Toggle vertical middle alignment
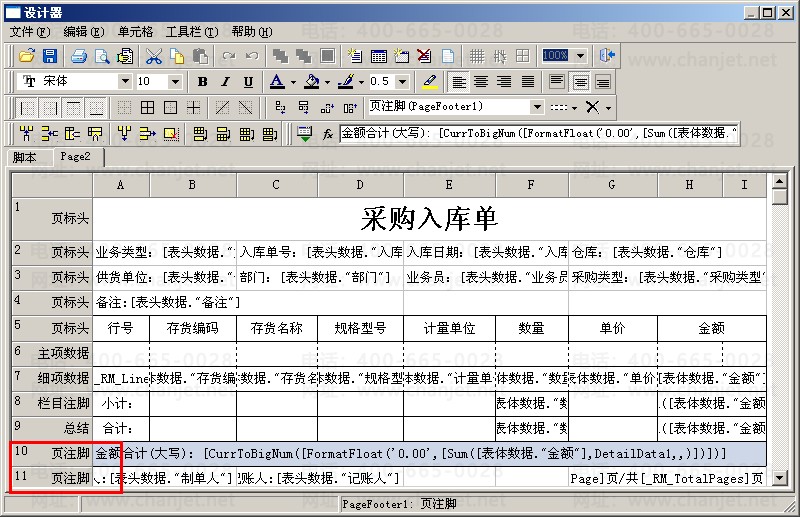 coord(580,81)
